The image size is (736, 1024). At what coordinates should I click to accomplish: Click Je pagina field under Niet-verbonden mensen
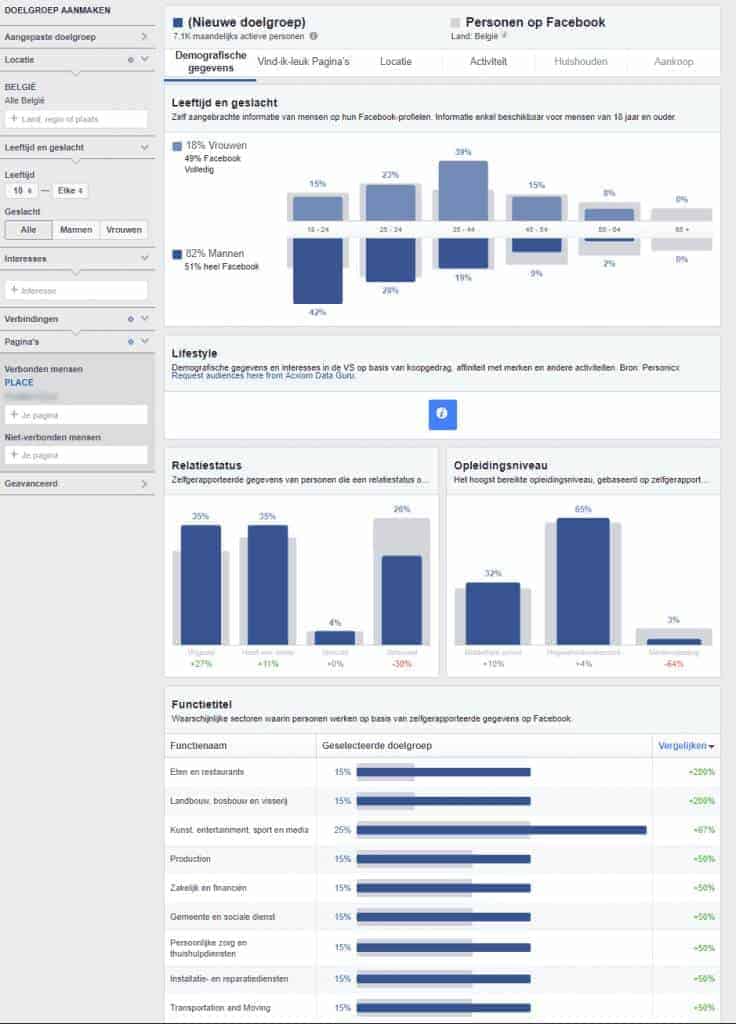(x=76, y=455)
